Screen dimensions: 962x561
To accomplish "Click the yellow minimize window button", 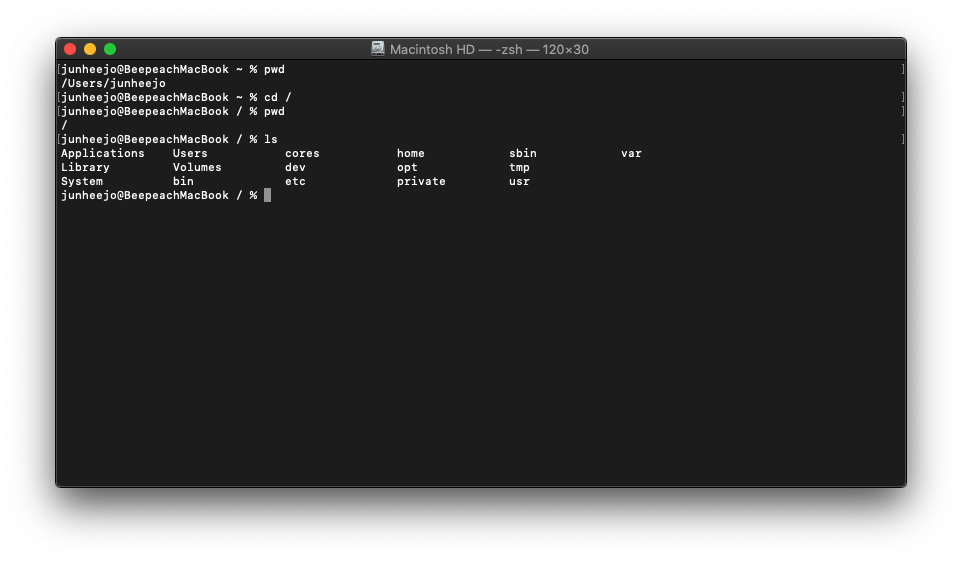I will [x=90, y=49].
